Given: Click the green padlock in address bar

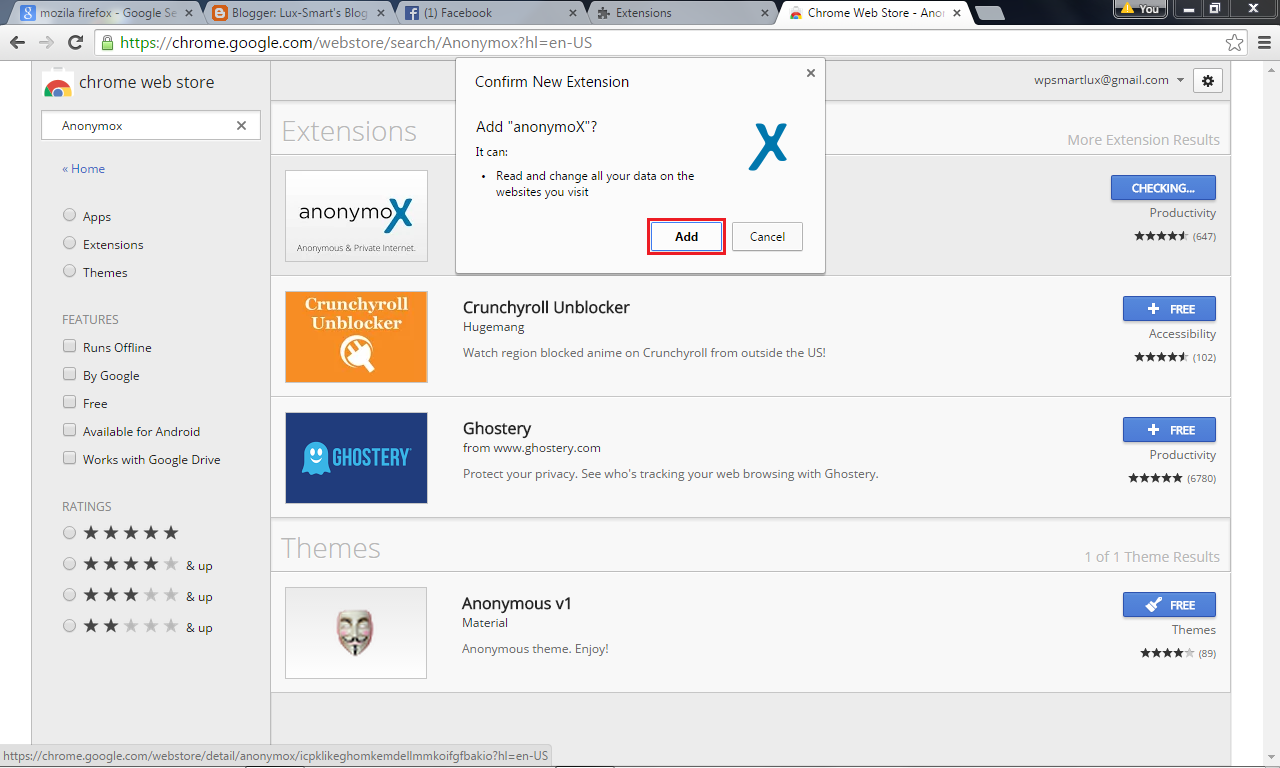Looking at the screenshot, I should [x=107, y=43].
